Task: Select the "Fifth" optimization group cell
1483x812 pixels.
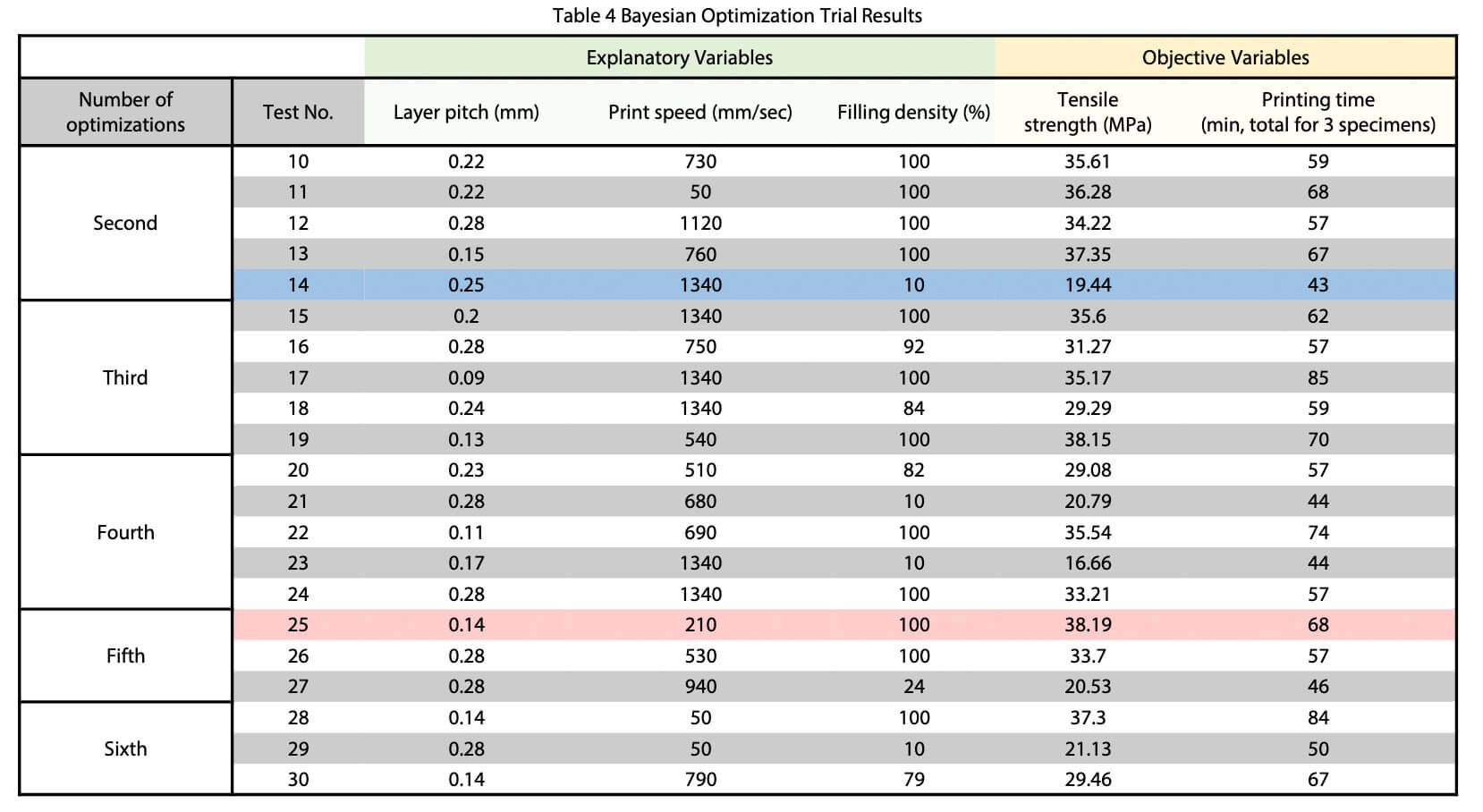Action: point(125,656)
